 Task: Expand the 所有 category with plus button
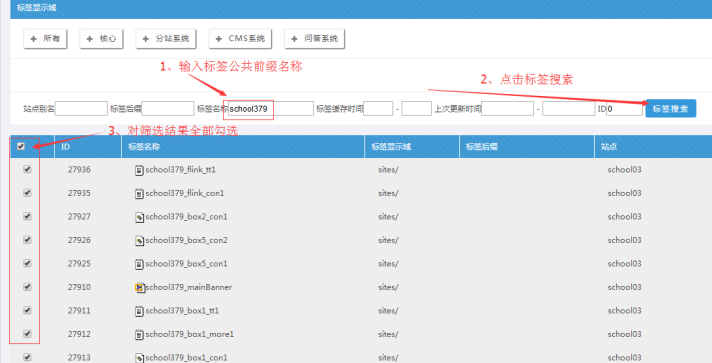(x=45, y=39)
